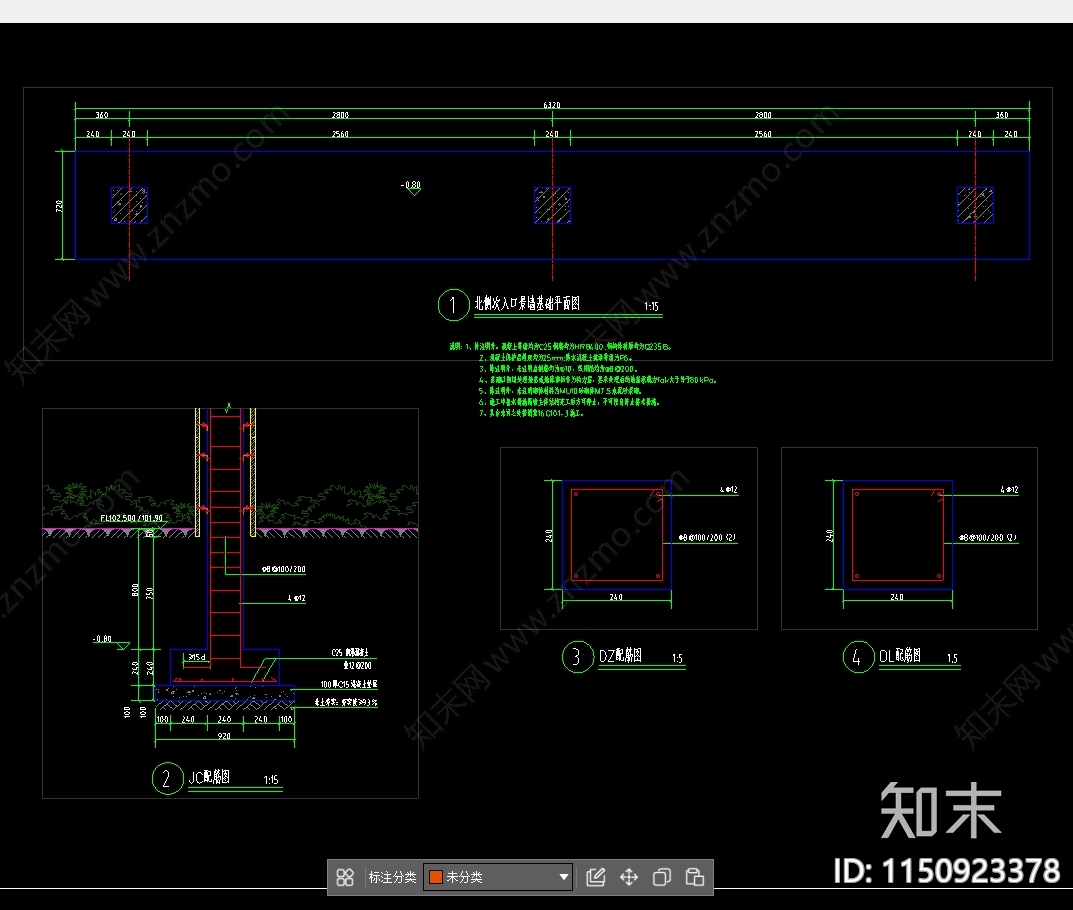Click the paste clipboard icon
Viewport: 1073px width, 910px height.
(694, 877)
